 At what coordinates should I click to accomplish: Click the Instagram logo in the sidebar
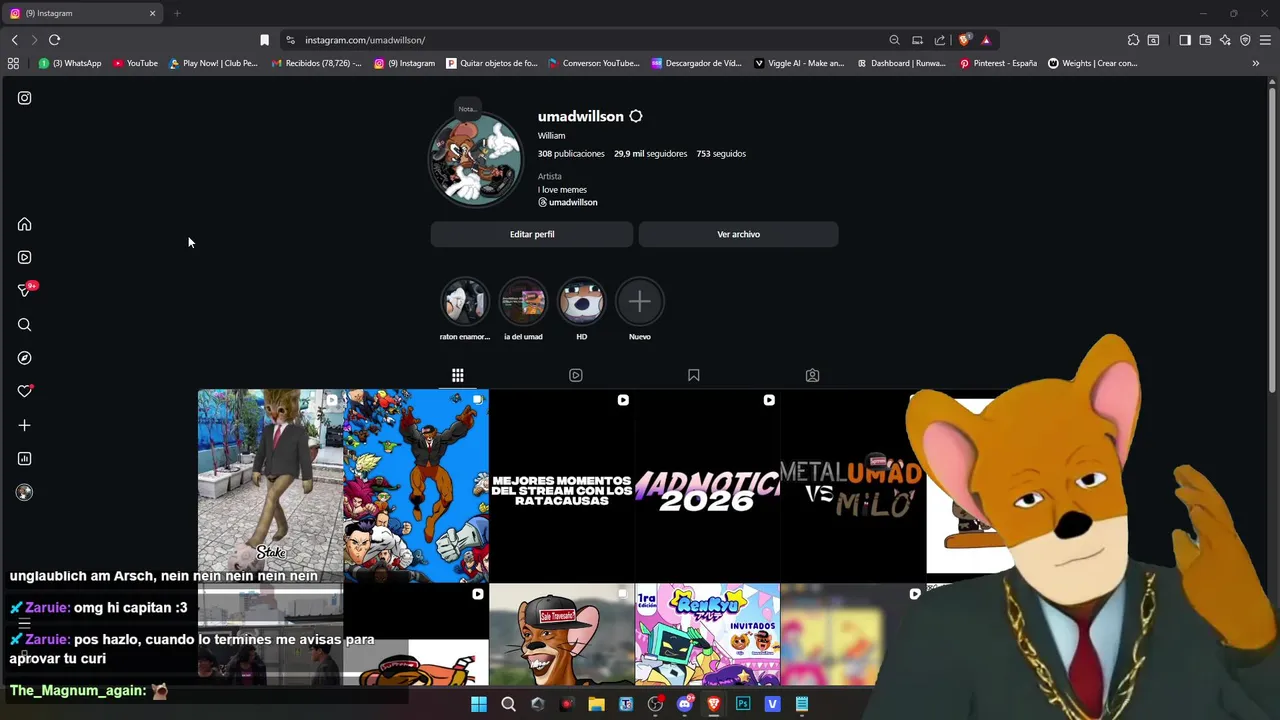pyautogui.click(x=24, y=98)
